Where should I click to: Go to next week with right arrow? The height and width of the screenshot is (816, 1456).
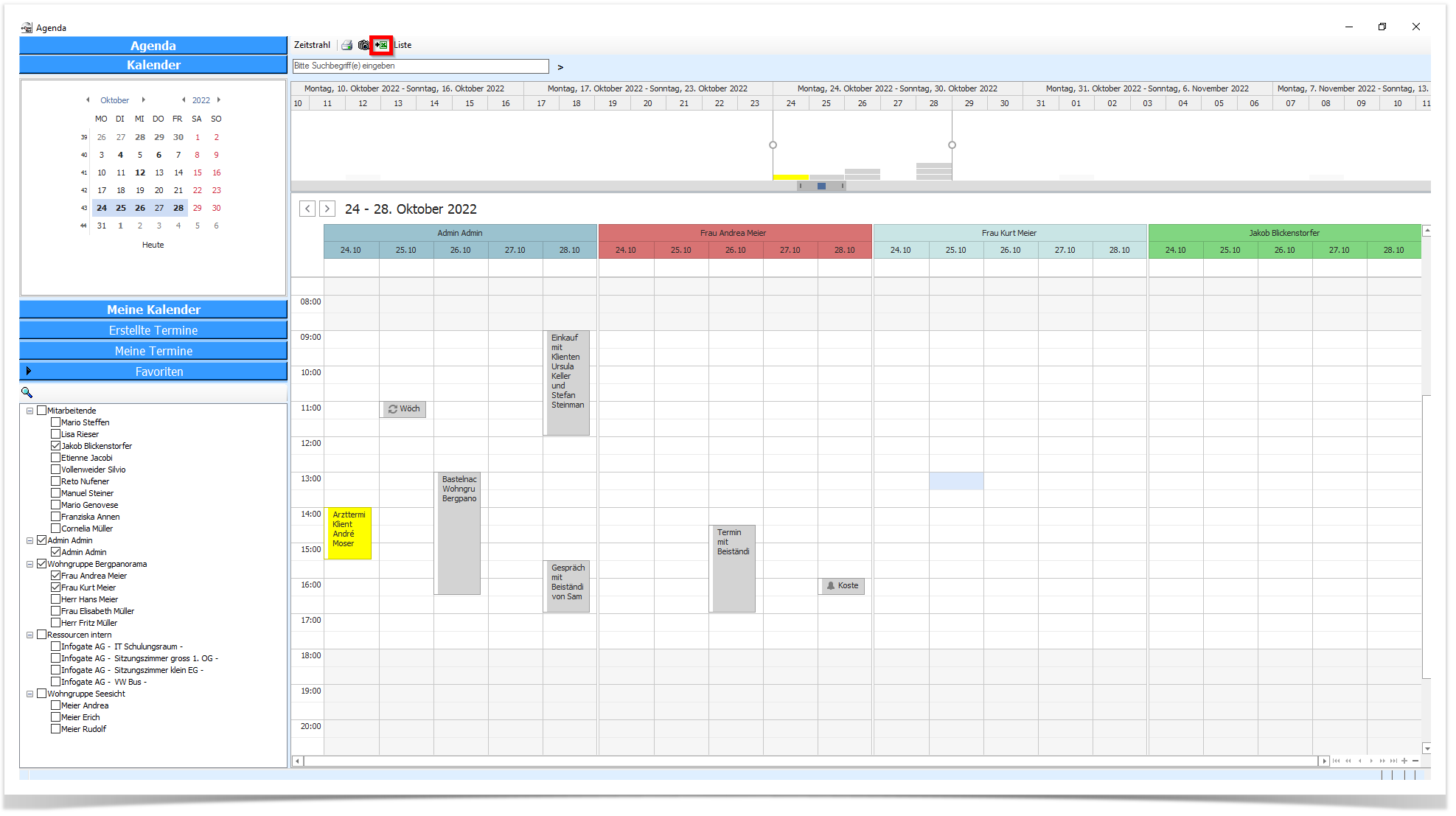coord(327,209)
